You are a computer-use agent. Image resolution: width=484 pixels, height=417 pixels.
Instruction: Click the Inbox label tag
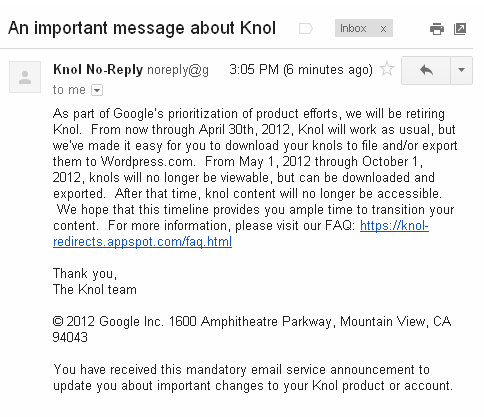coord(353,28)
